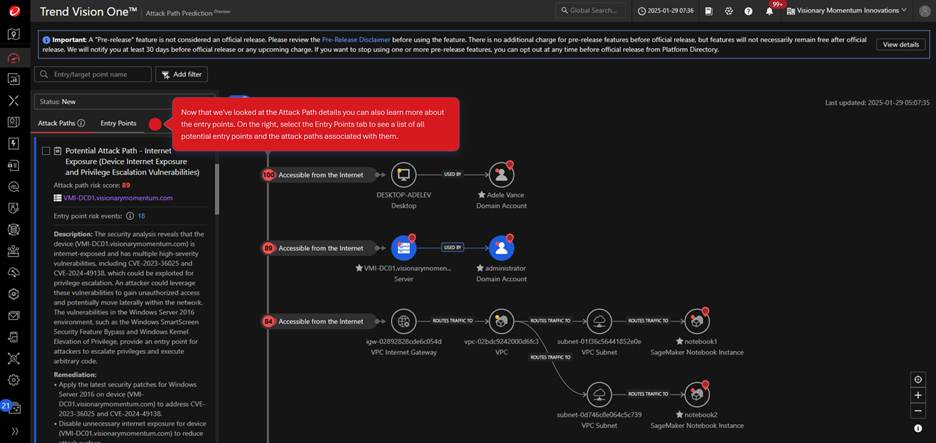Viewport: 936px width, 443px height.
Task: Click the risk score 100 badge
Action: (269, 175)
